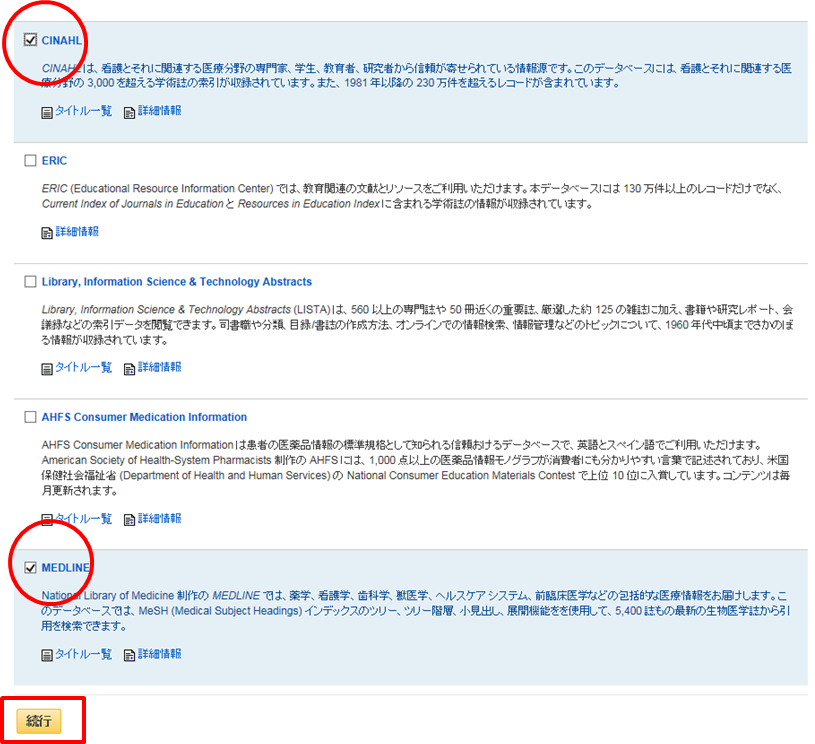Click the 続行 (Continue) button
The image size is (815, 744).
[x=39, y=721]
